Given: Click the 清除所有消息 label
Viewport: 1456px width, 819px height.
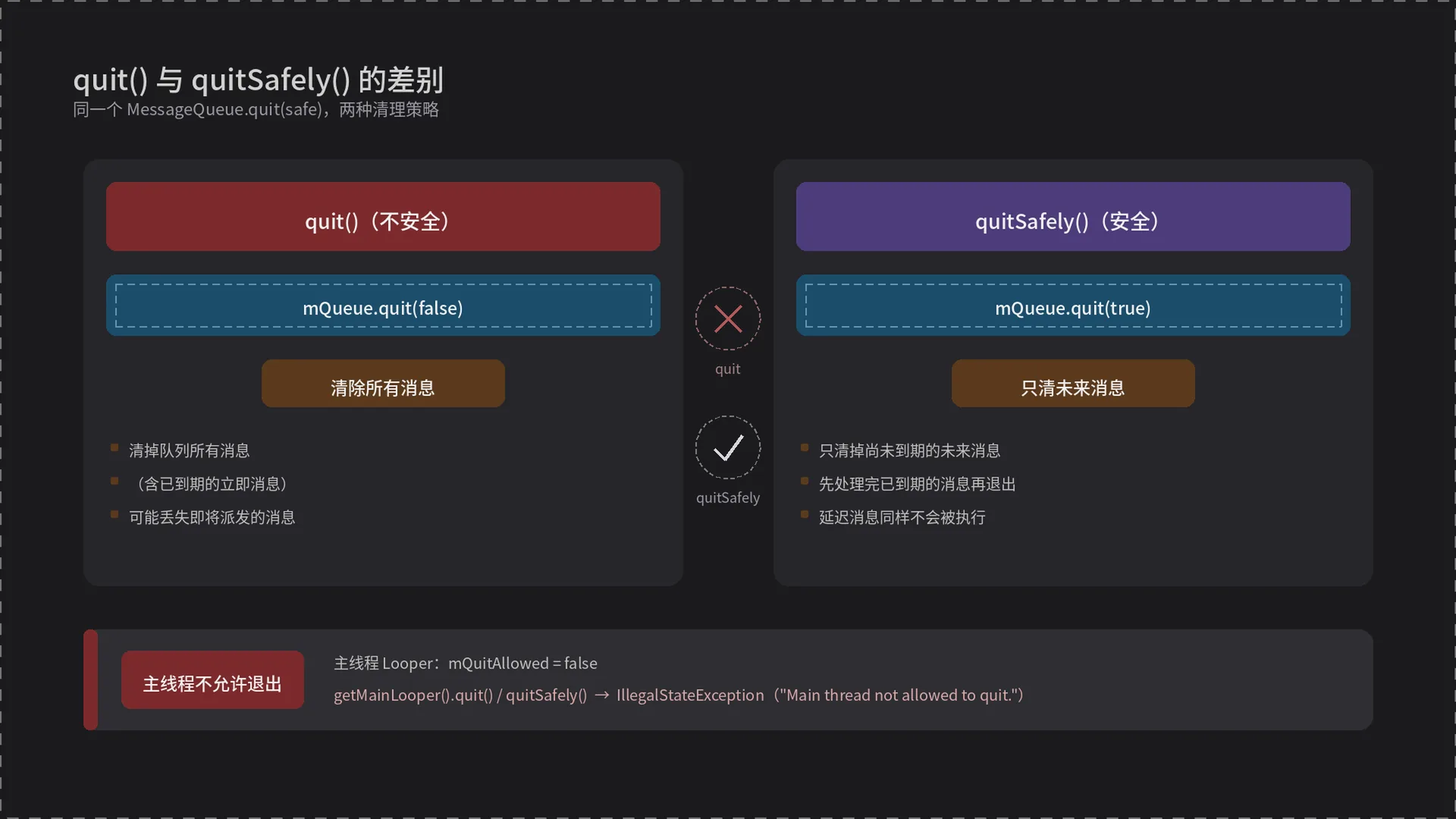Looking at the screenshot, I should [383, 384].
